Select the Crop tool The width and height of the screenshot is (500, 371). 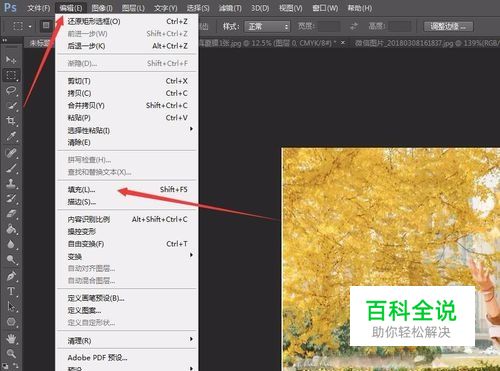point(11,121)
